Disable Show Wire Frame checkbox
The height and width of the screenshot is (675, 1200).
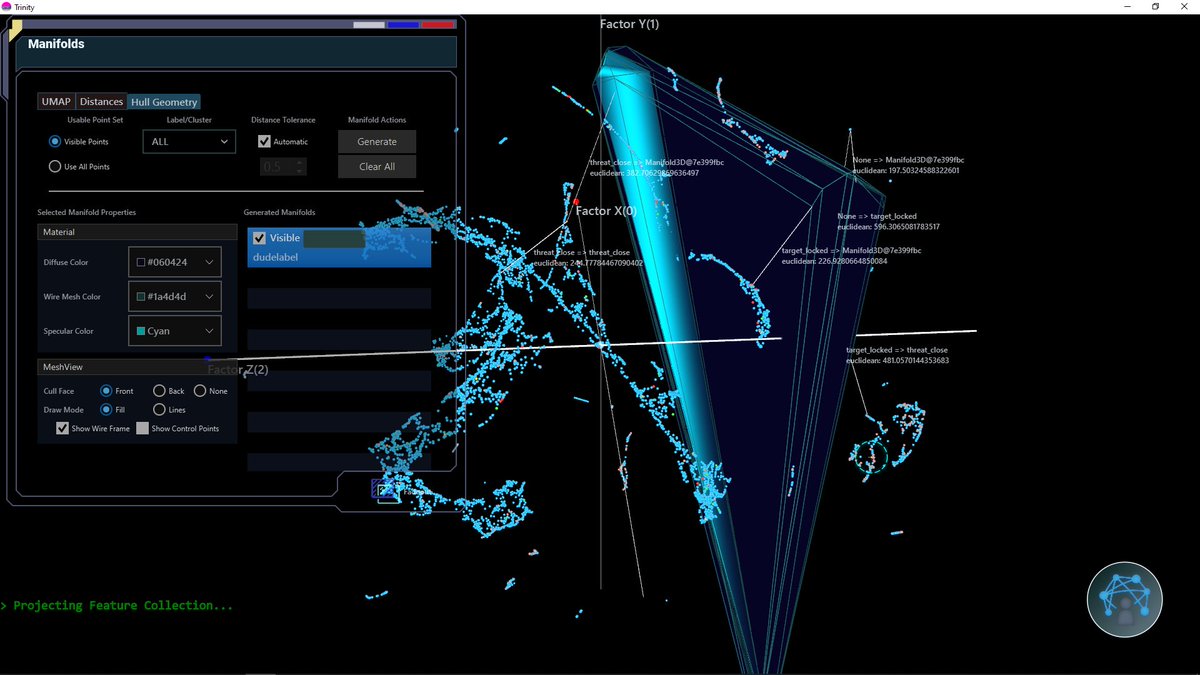click(63, 429)
